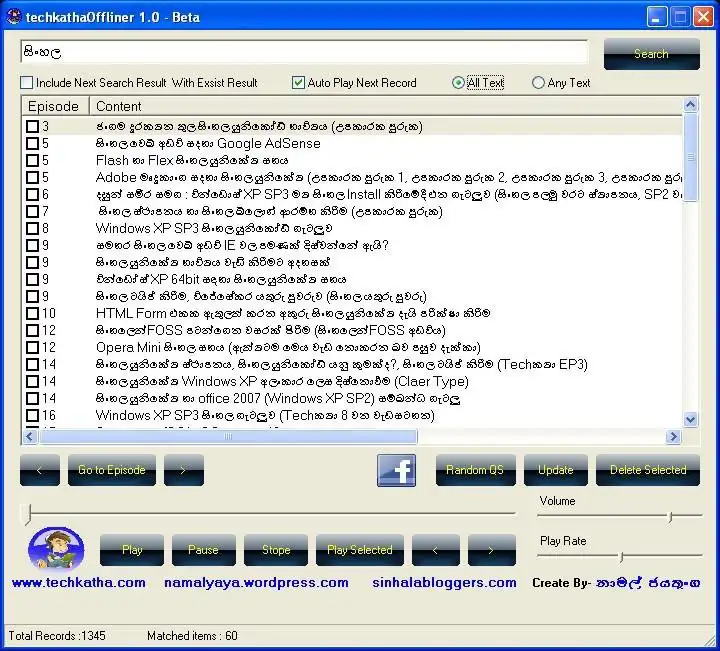Tick checkbox of Adobe row
Image resolution: width=720 pixels, height=651 pixels.
(x=32, y=177)
